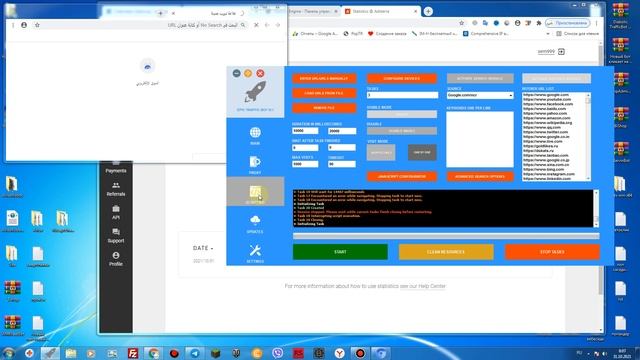Click the task progress bar
The image size is (640, 360).
pyautogui.click(x=446, y=236)
